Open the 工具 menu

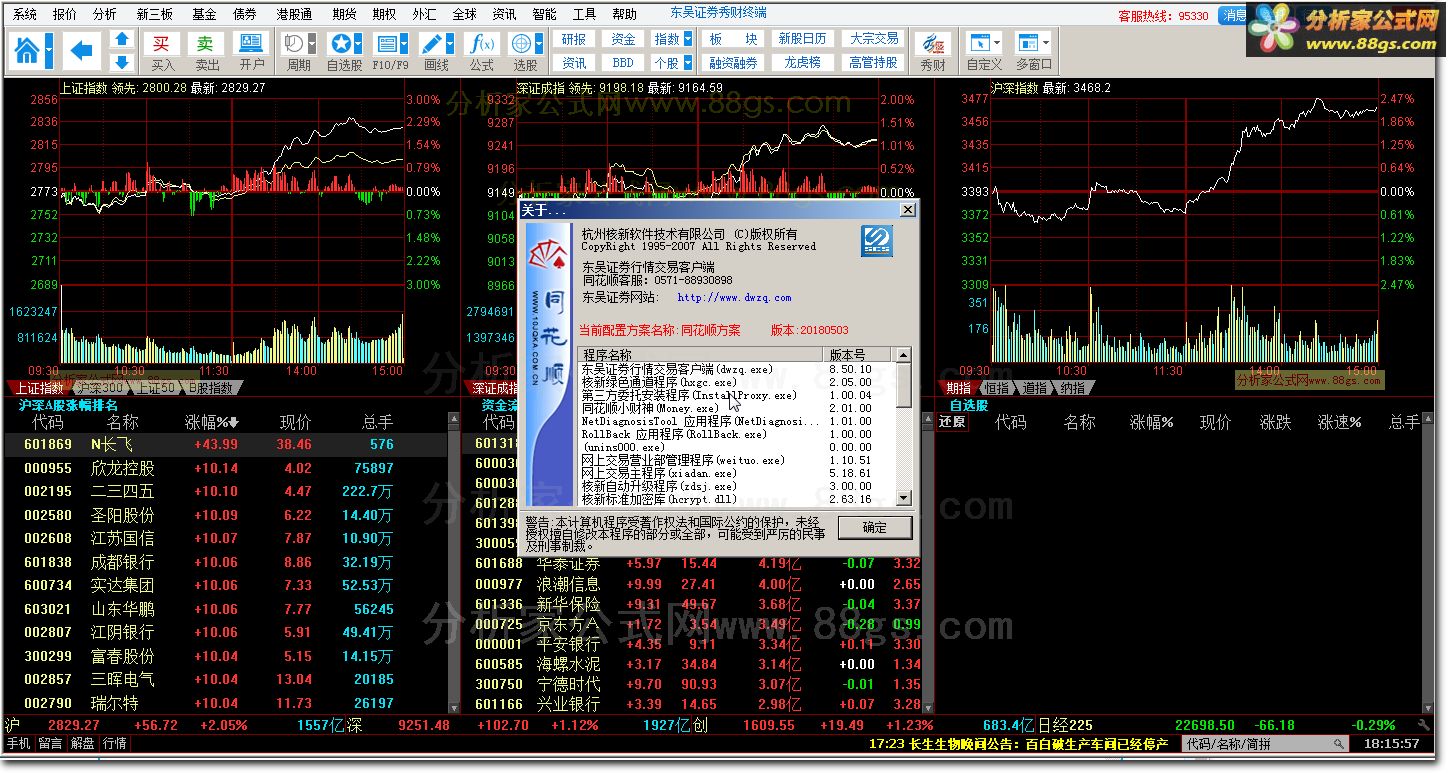pyautogui.click(x=585, y=15)
